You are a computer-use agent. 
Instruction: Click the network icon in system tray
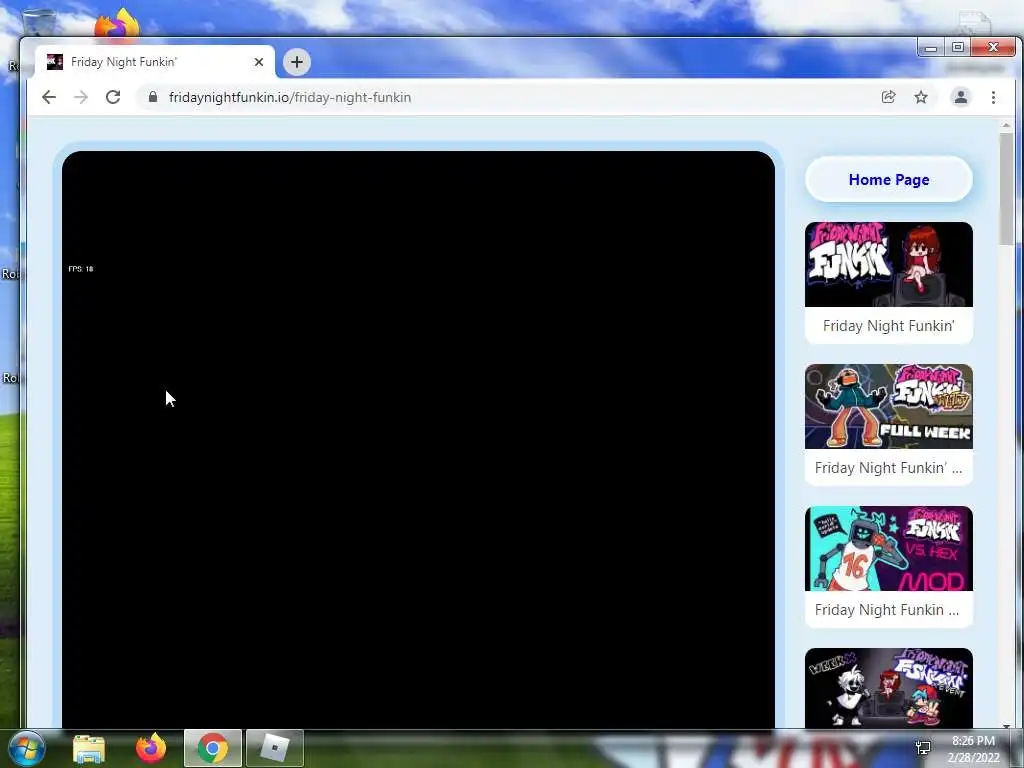[x=923, y=748]
